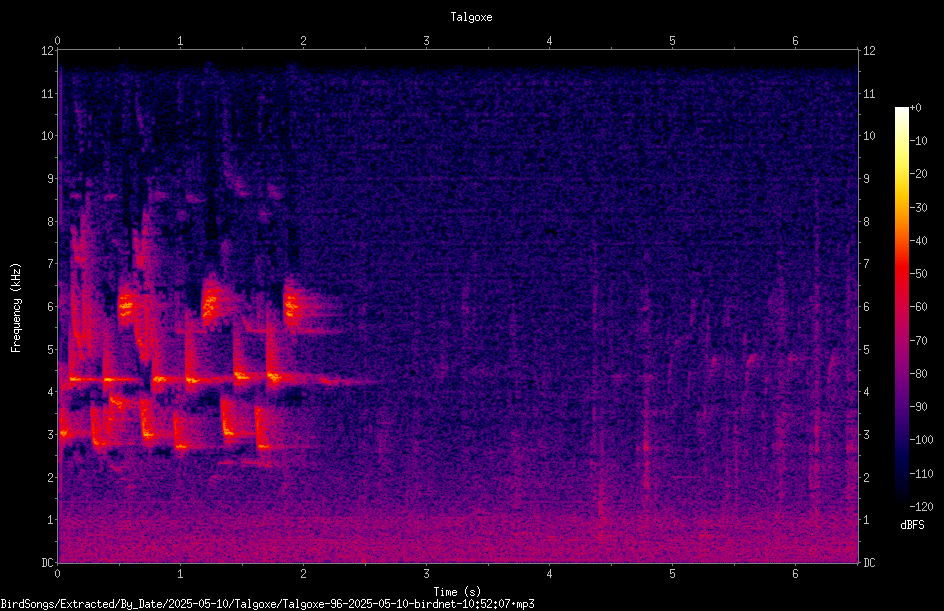Click the 12 kHz label on left axis
This screenshot has height=611, width=944.
(48, 51)
